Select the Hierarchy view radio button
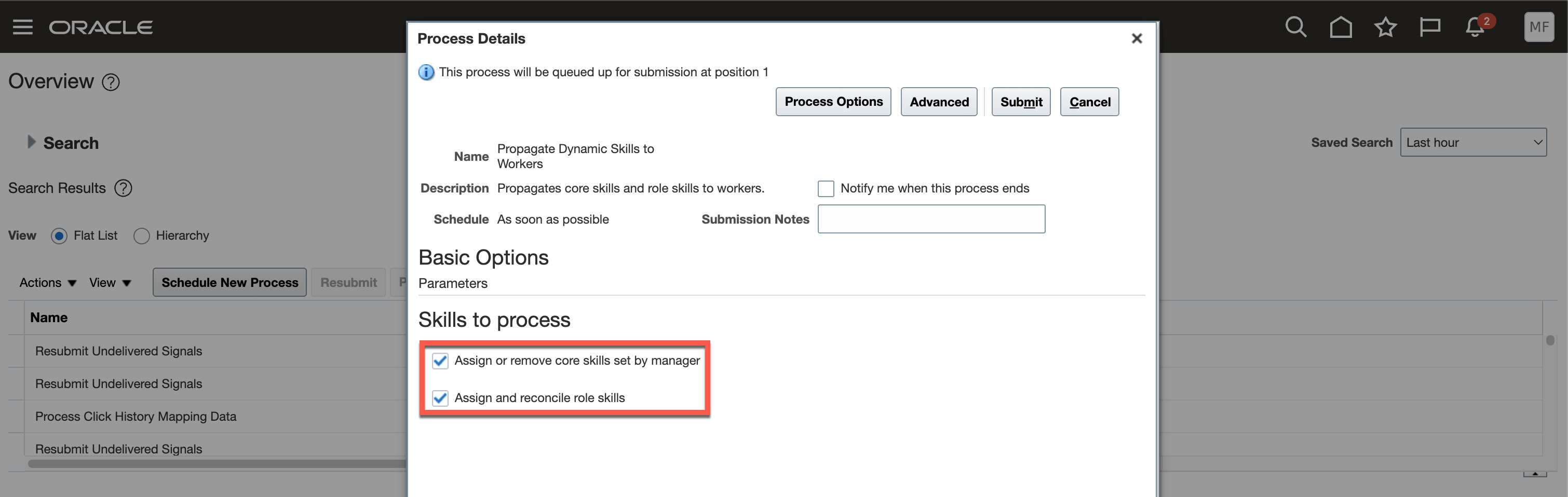The height and width of the screenshot is (497, 1568). pyautogui.click(x=141, y=236)
